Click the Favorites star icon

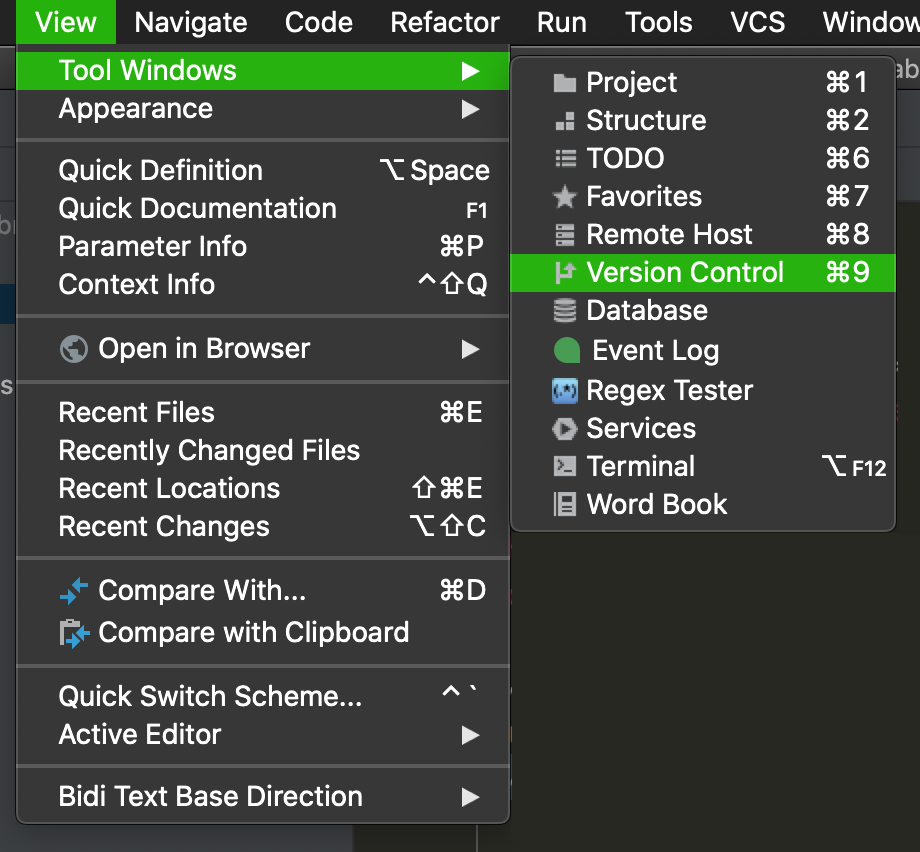[565, 197]
